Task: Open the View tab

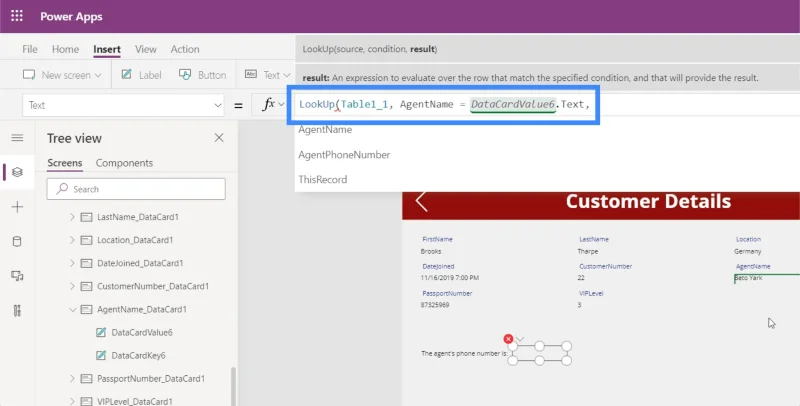Action: 145,49
